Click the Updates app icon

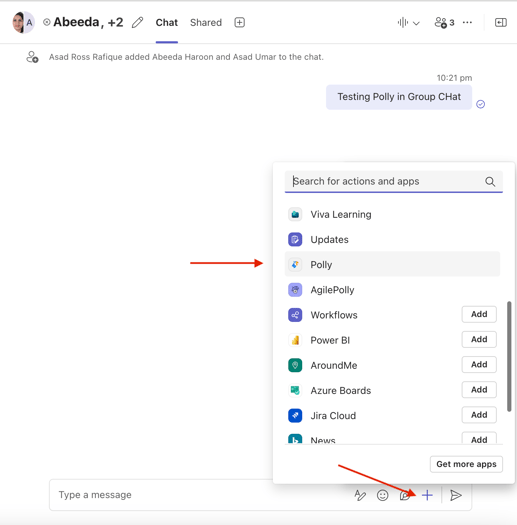pyautogui.click(x=295, y=239)
